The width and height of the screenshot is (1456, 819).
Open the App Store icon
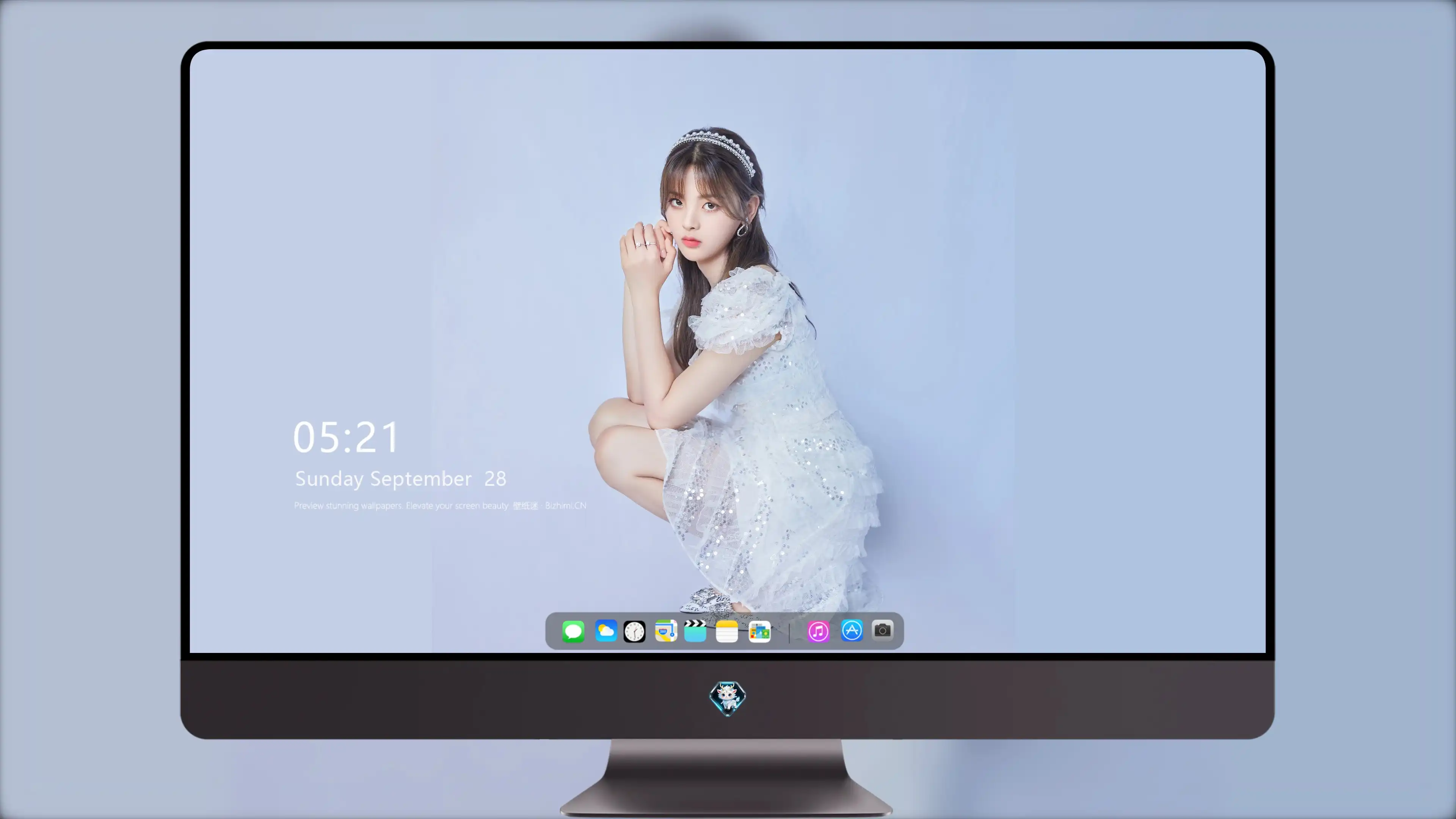tap(851, 630)
